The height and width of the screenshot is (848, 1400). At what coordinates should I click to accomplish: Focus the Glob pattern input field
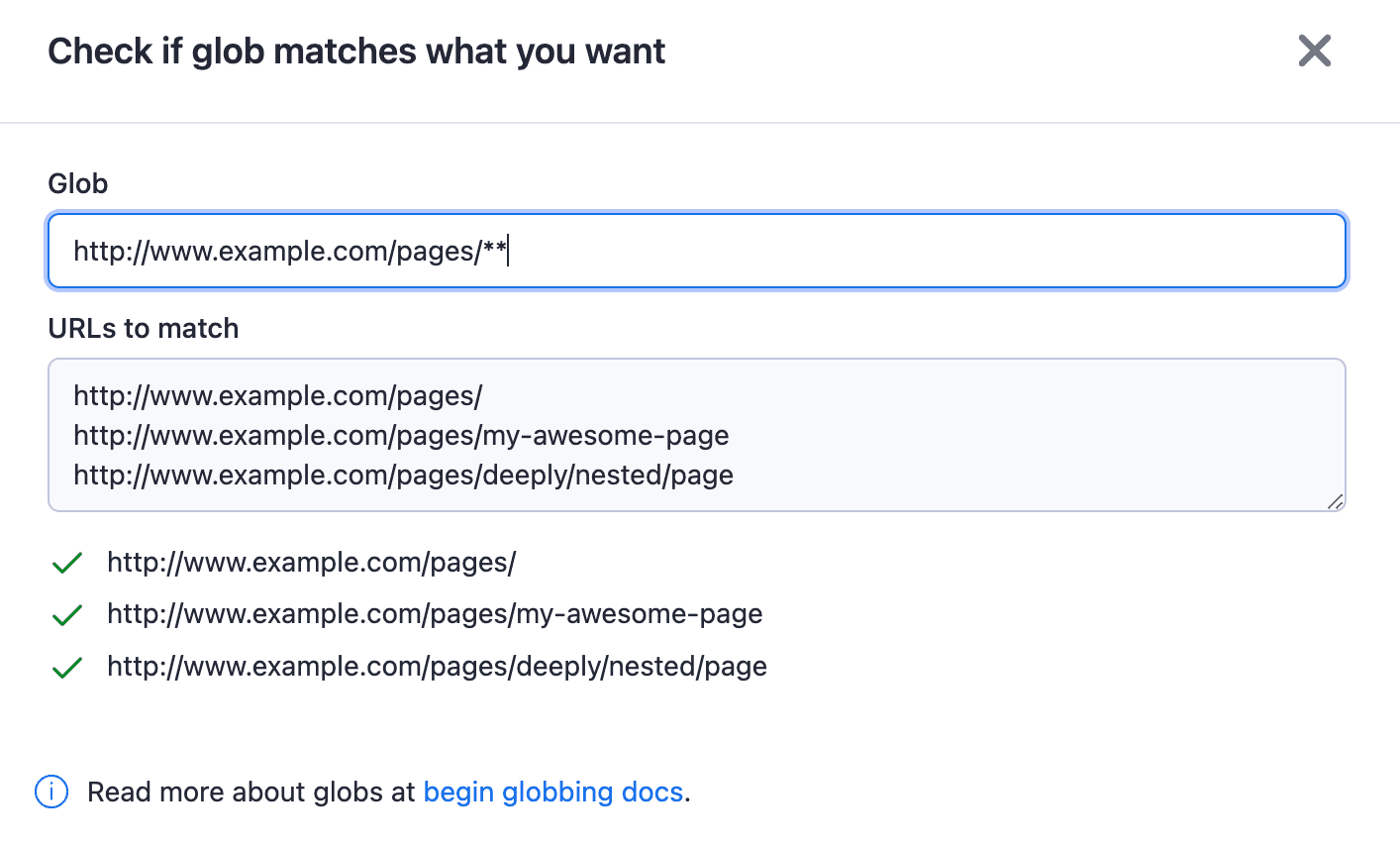(x=693, y=251)
